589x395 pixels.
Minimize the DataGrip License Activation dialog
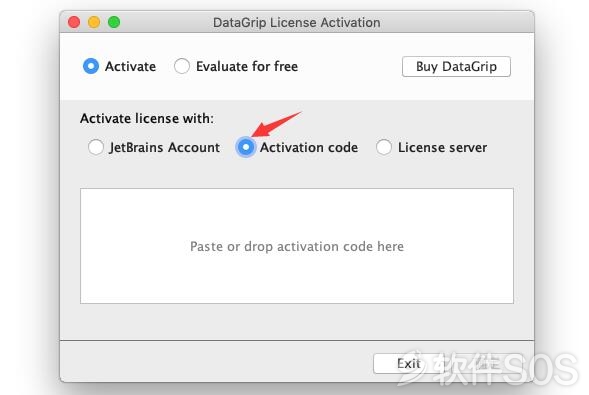pyautogui.click(x=94, y=22)
